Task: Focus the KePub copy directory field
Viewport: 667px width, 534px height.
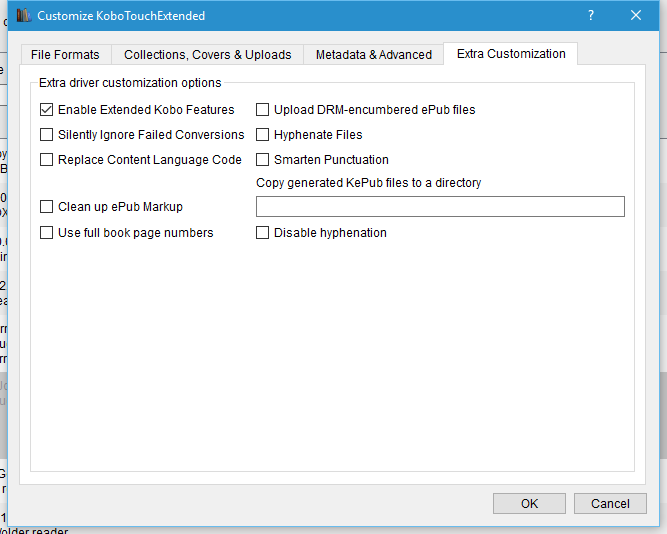Action: pyautogui.click(x=440, y=206)
